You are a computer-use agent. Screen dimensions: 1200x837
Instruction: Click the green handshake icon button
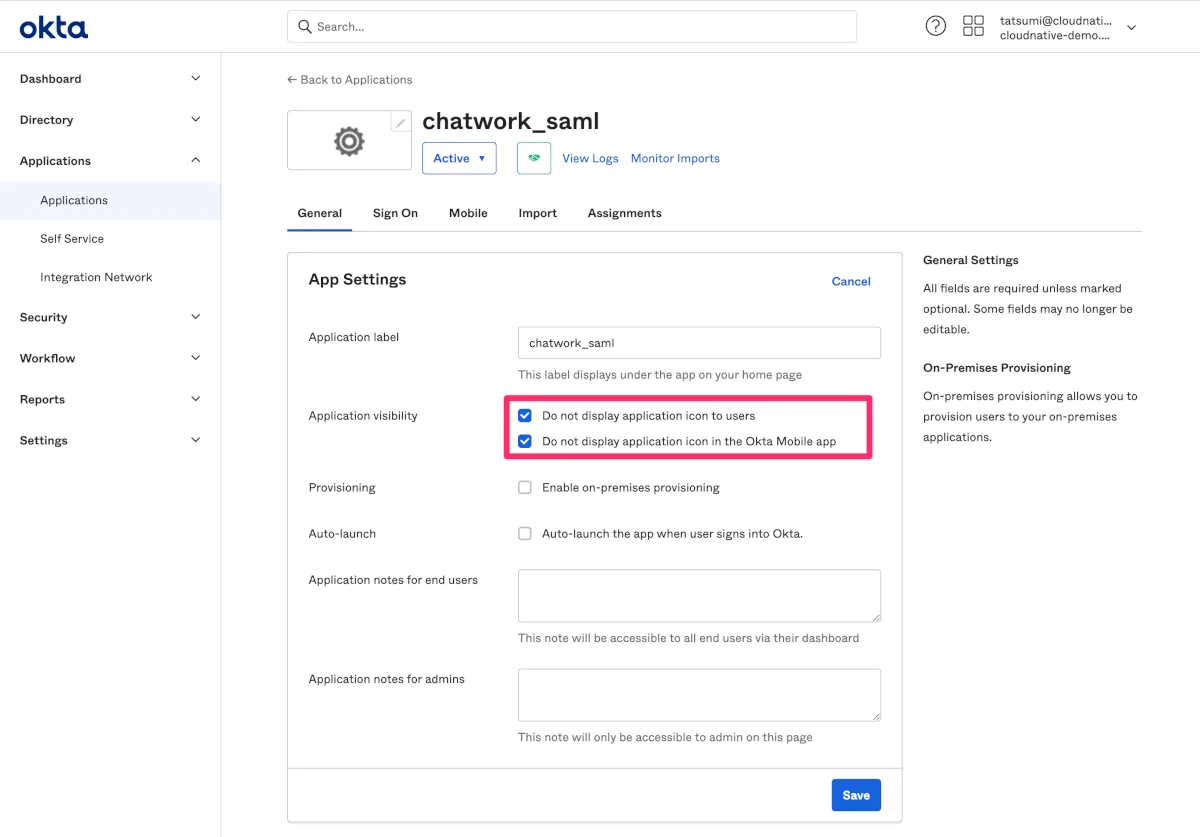pos(534,158)
